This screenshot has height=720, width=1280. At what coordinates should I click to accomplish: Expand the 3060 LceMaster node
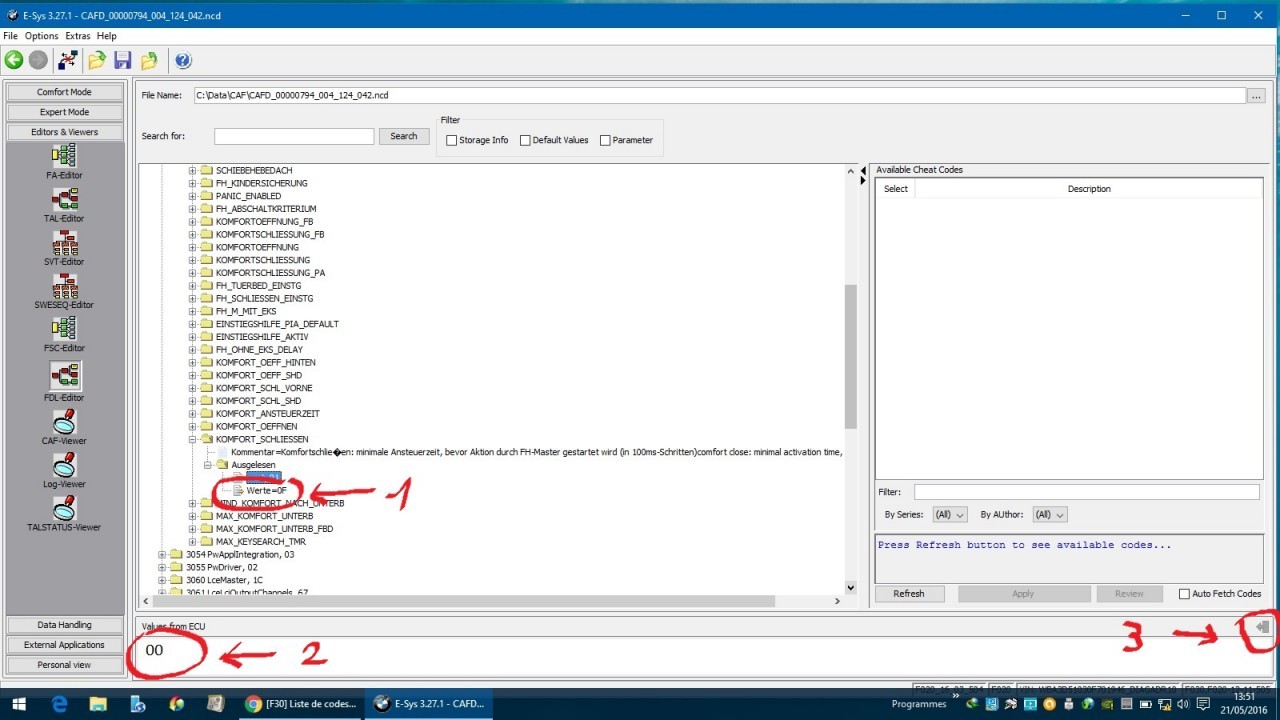coord(162,580)
